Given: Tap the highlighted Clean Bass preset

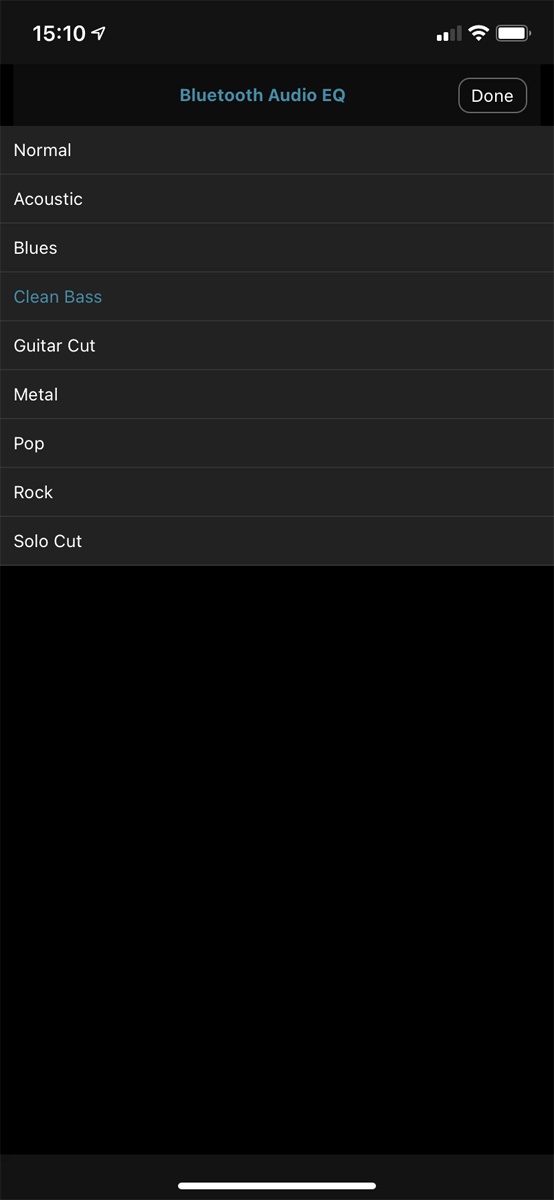Looking at the screenshot, I should (x=277, y=297).
